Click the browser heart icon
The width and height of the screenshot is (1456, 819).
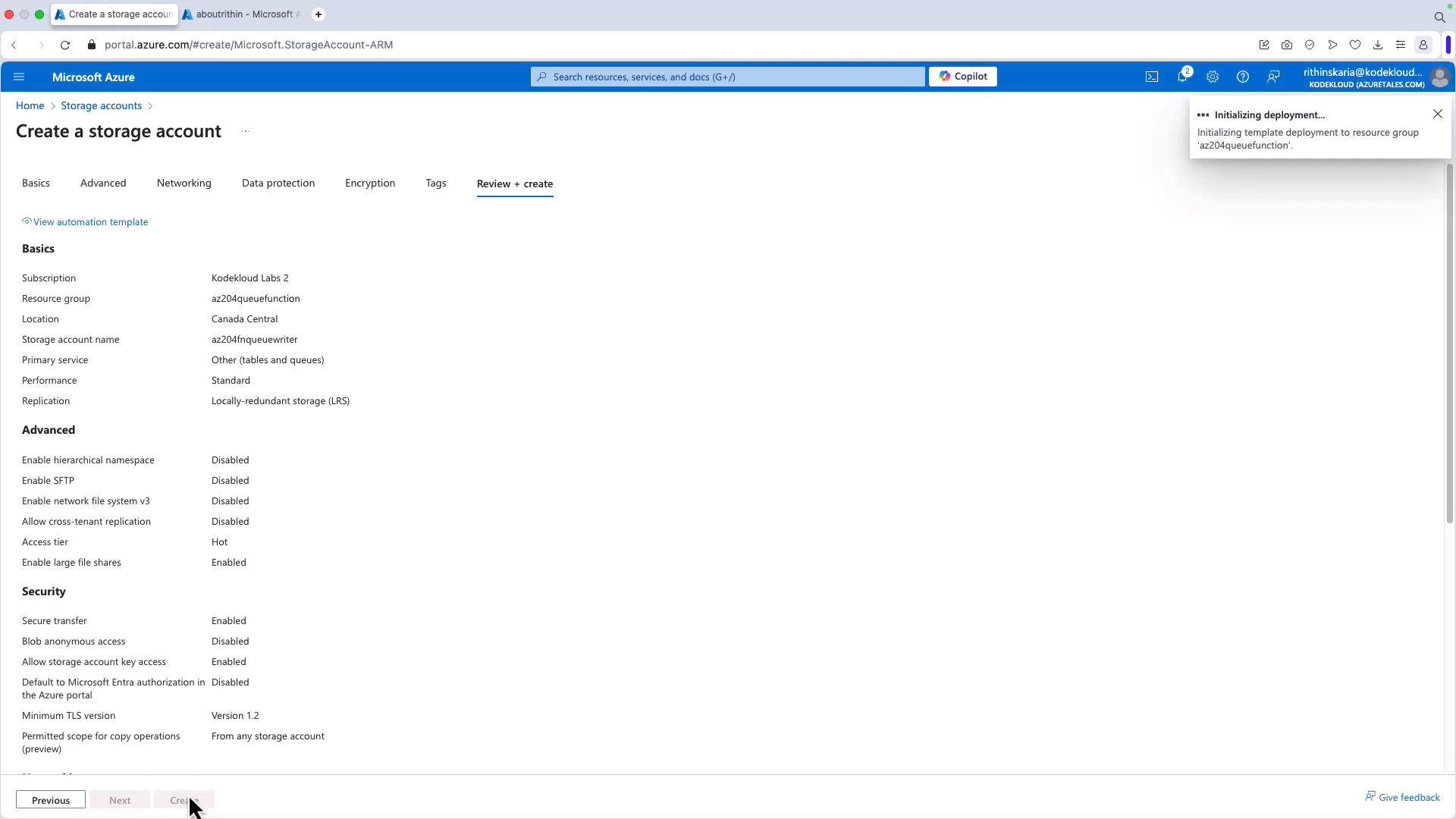1355,45
